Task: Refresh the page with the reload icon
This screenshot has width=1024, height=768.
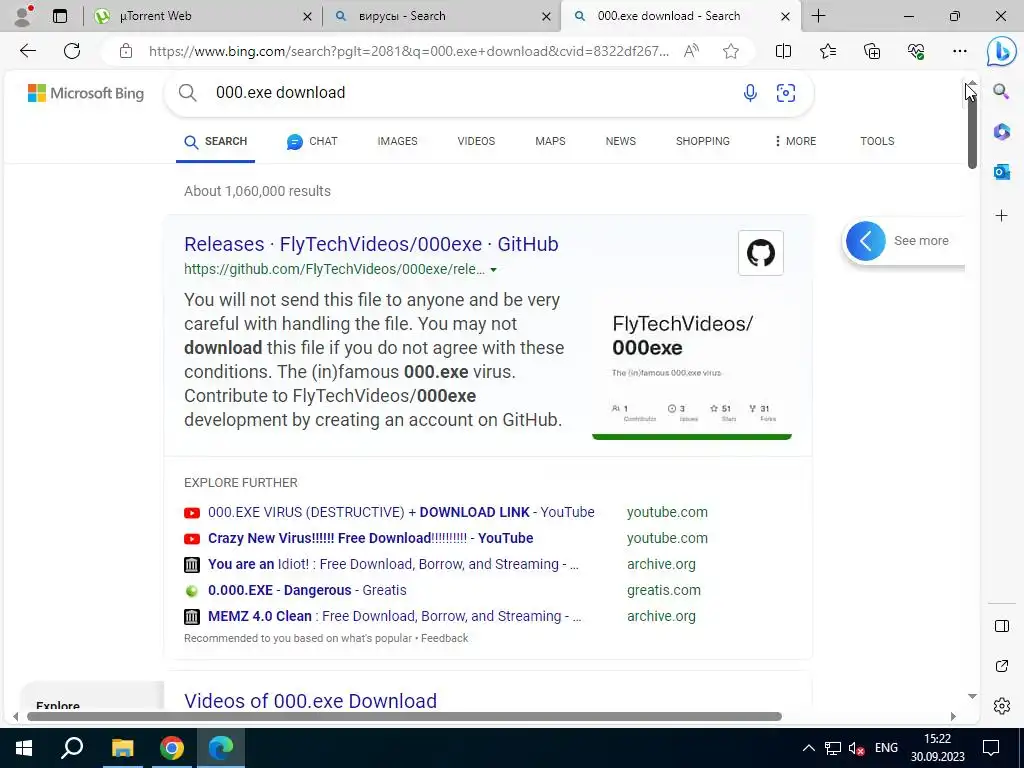Action: pos(72,51)
